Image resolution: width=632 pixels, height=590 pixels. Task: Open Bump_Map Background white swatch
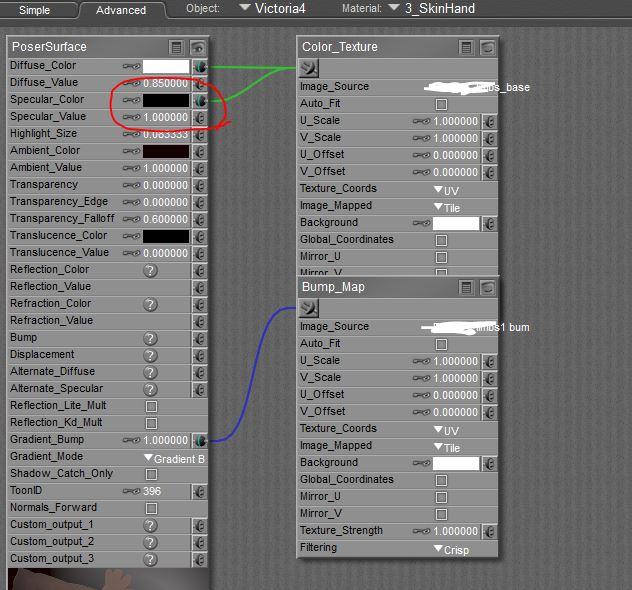tap(456, 464)
